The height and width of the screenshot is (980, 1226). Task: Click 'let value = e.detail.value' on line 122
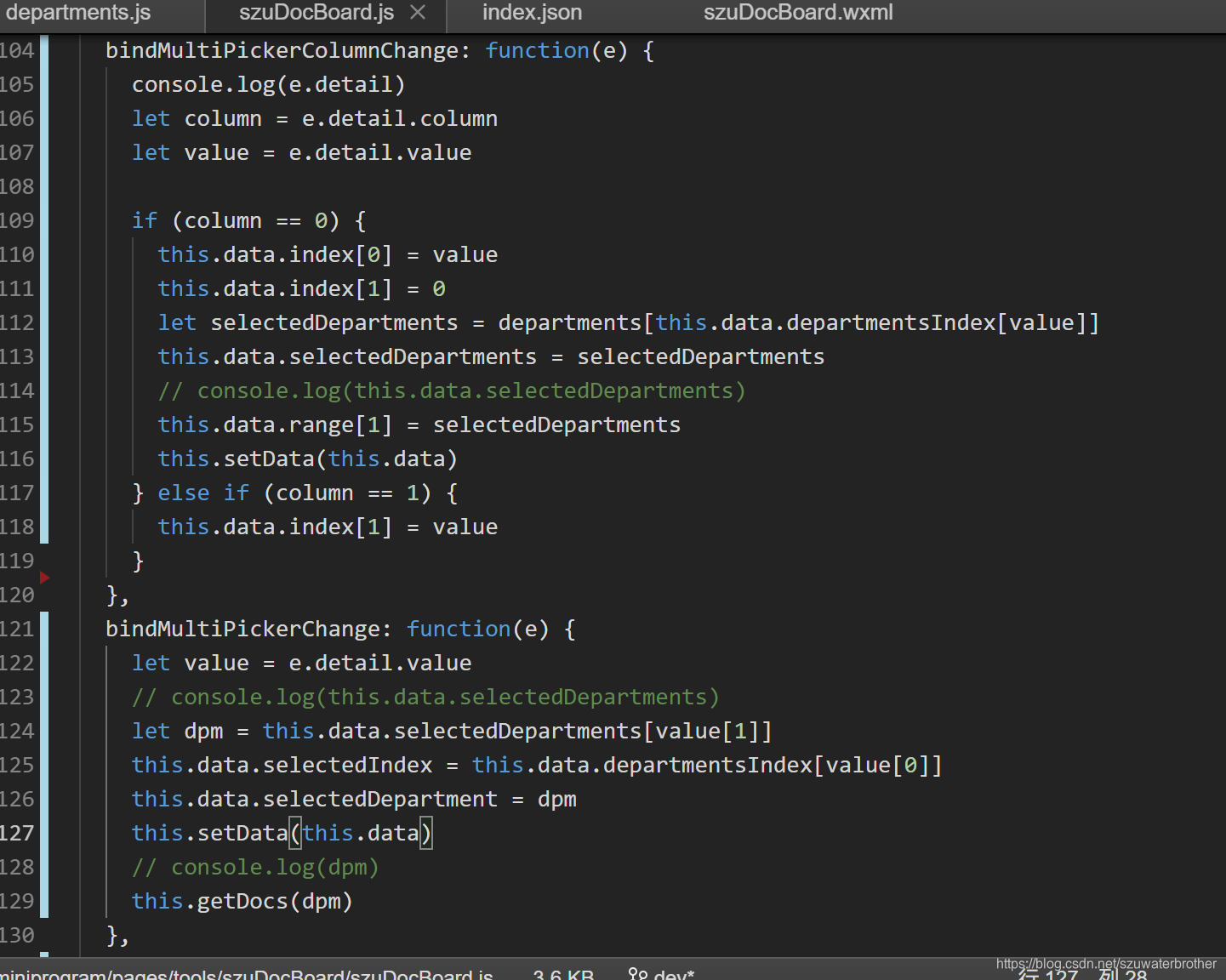(x=302, y=663)
